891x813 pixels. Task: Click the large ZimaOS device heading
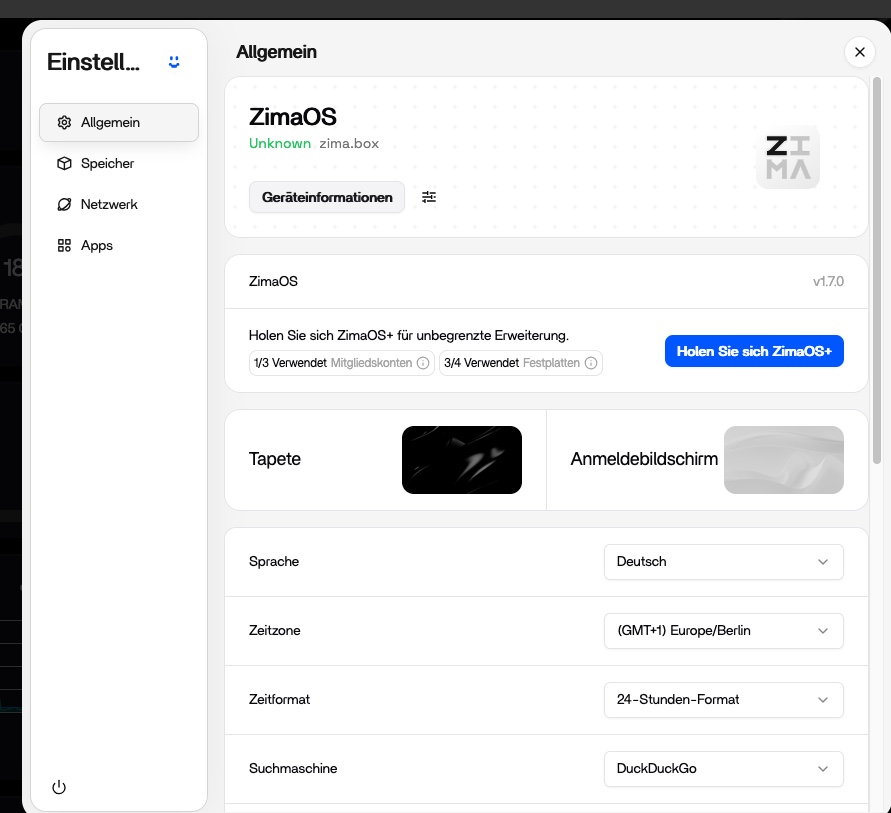[293, 117]
